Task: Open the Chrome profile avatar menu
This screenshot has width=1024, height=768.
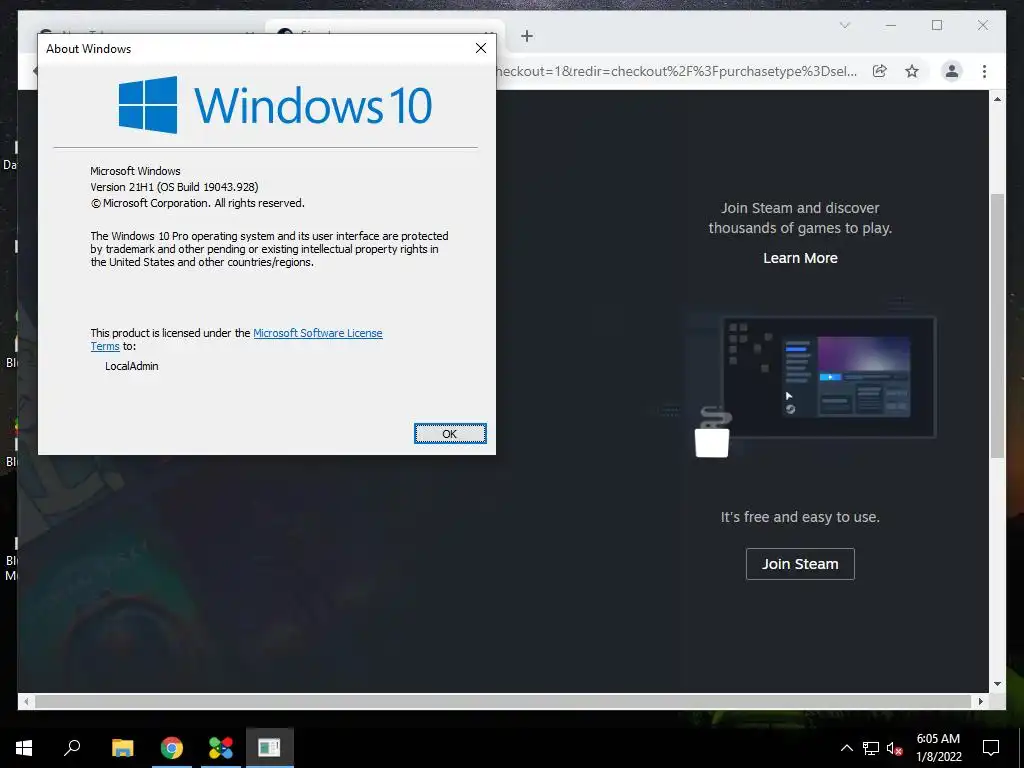Action: coord(952,71)
